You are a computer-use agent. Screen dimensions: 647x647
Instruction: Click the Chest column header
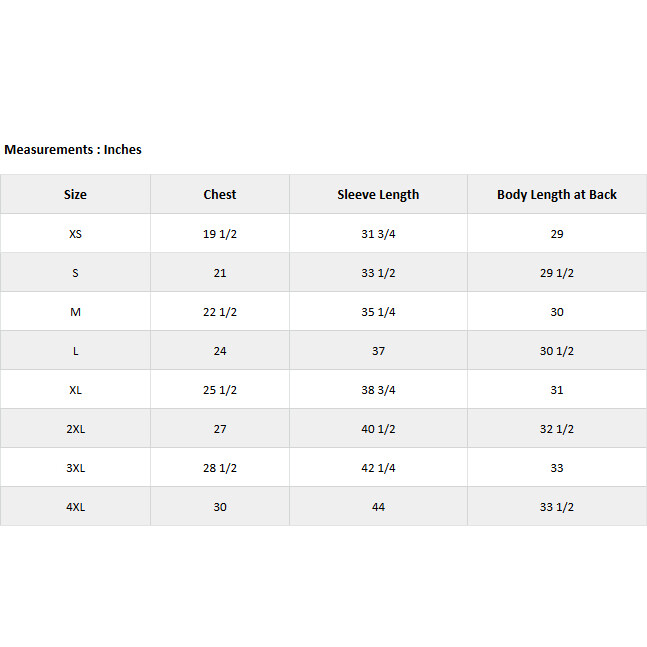click(x=220, y=195)
